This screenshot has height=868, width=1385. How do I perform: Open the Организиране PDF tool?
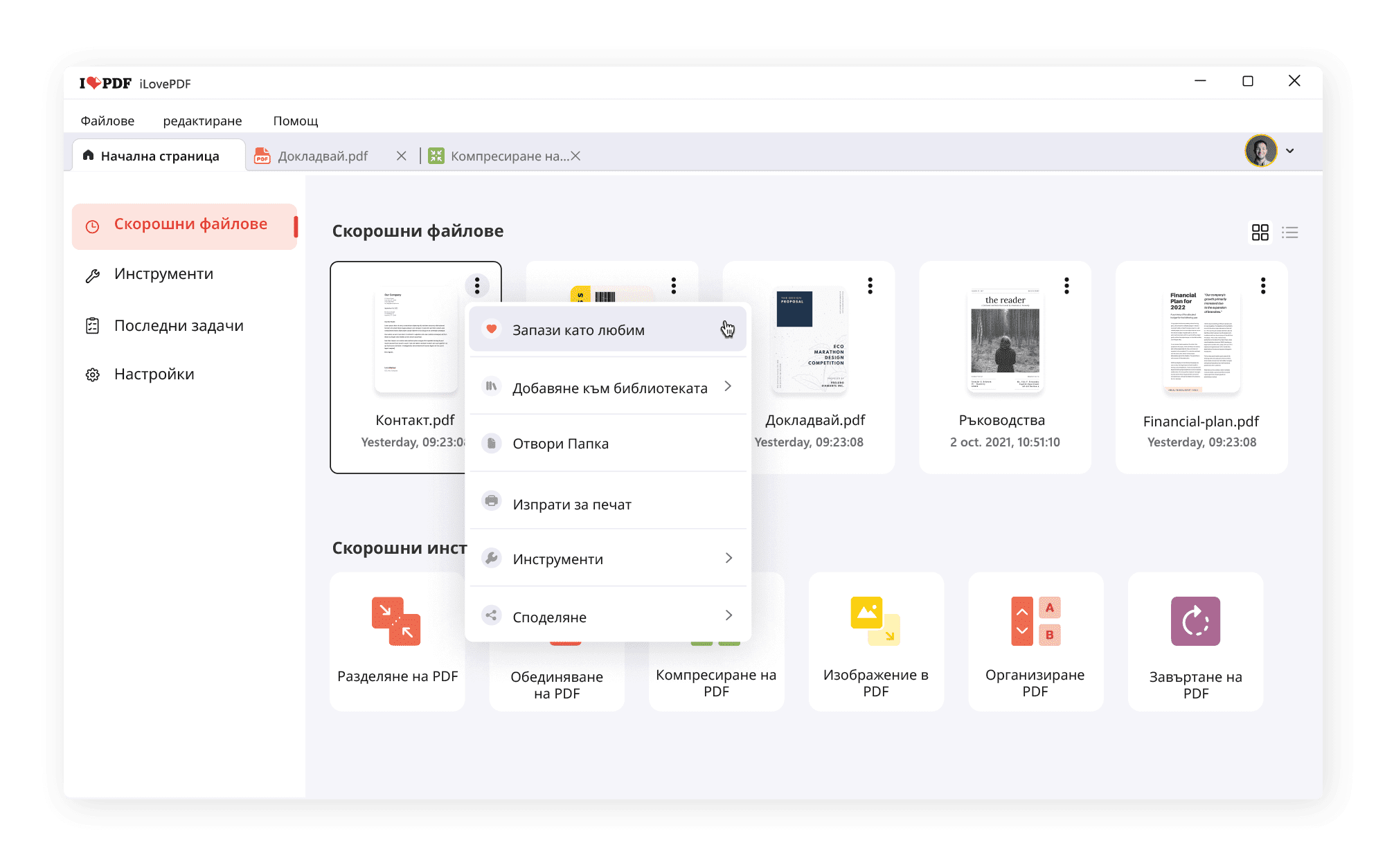point(1035,641)
